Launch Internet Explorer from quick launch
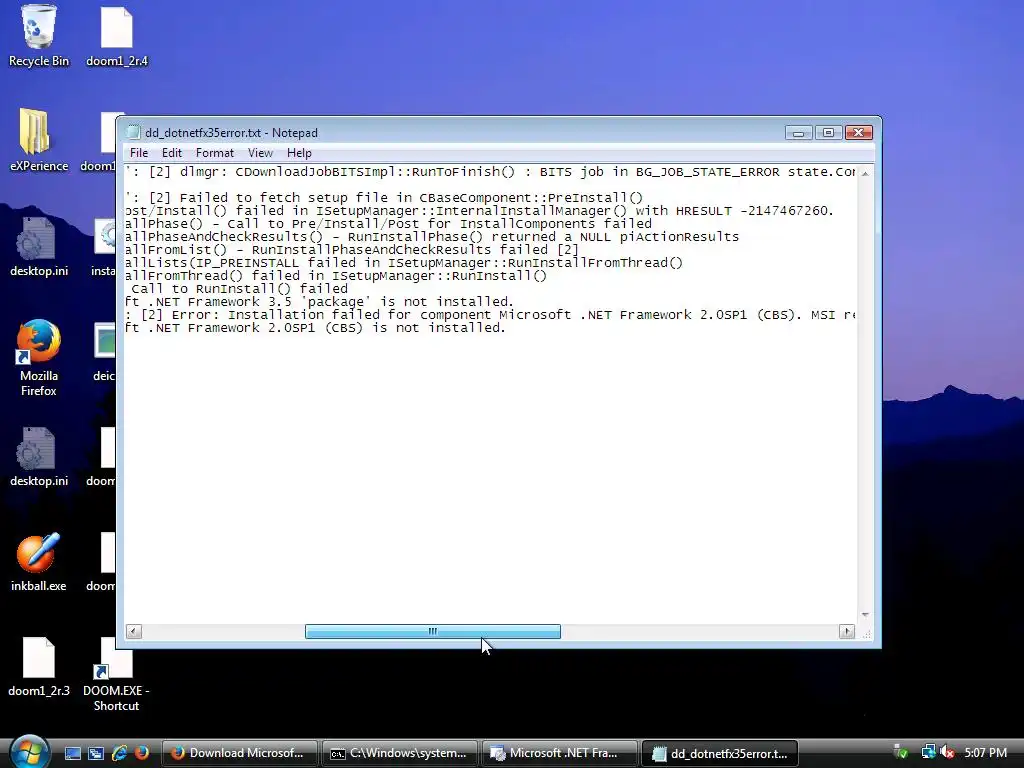Viewport: 1024px width, 768px height. pos(119,753)
